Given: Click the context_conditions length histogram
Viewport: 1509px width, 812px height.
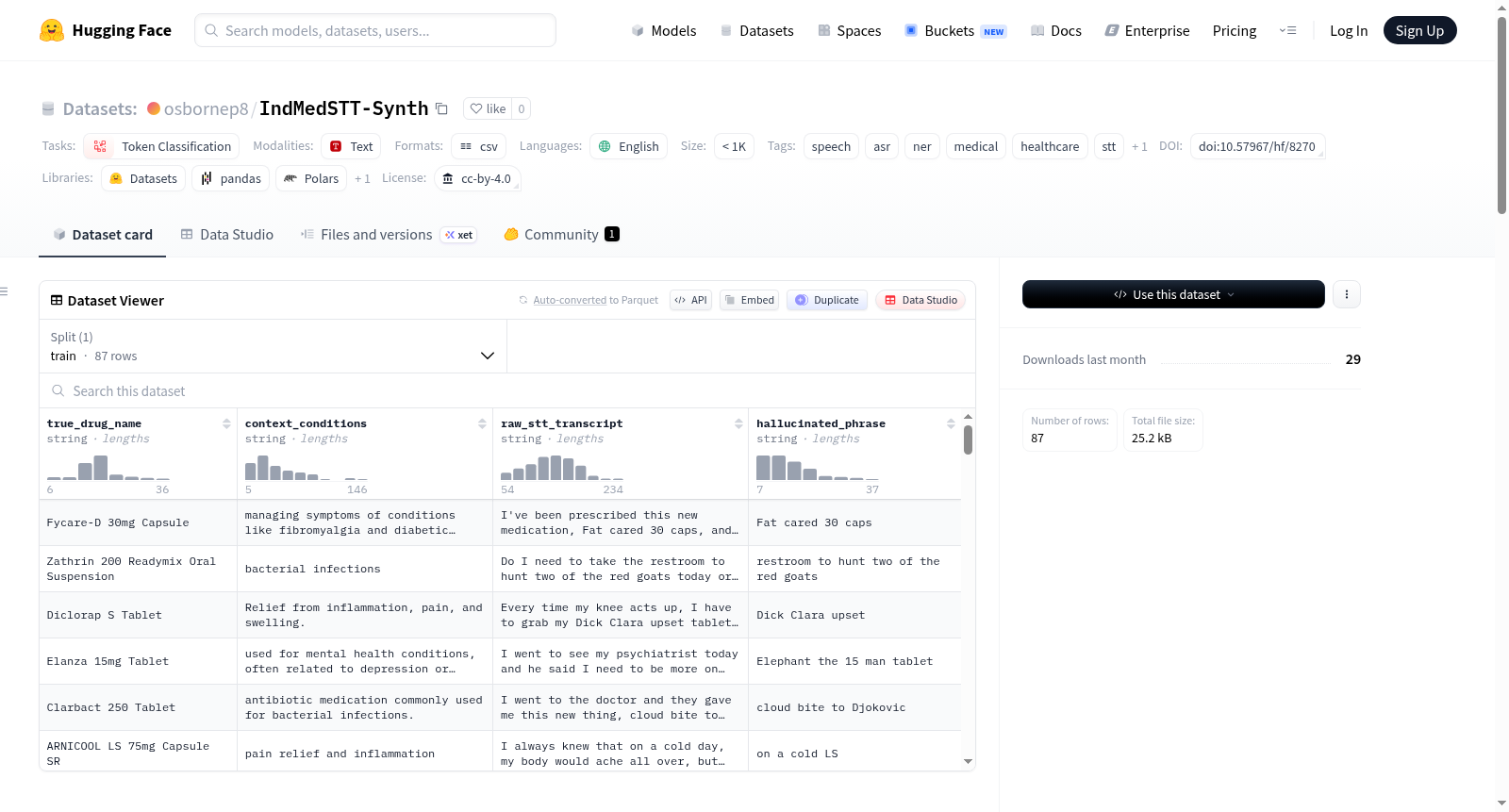Looking at the screenshot, I should (306, 468).
